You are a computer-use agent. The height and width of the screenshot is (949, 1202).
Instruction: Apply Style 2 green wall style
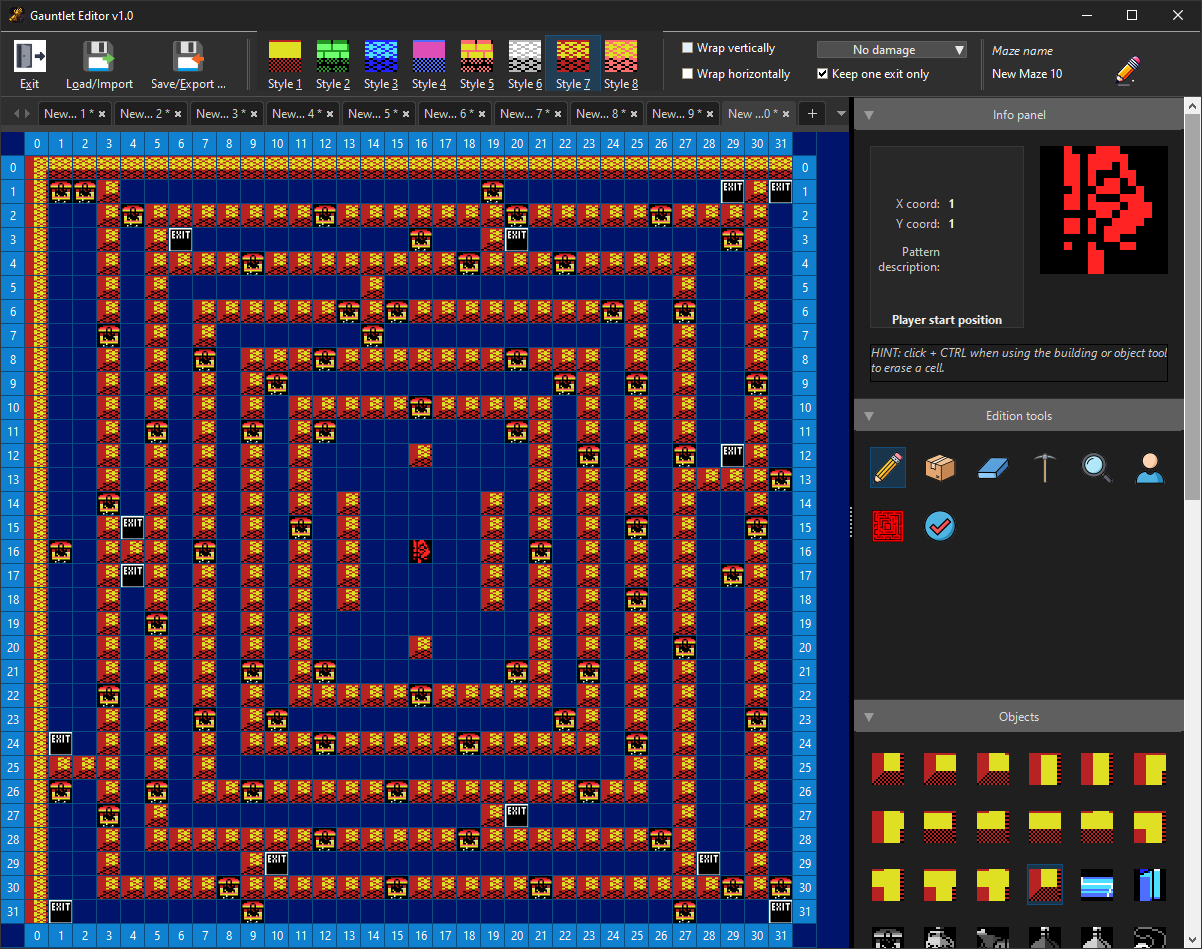pos(333,65)
